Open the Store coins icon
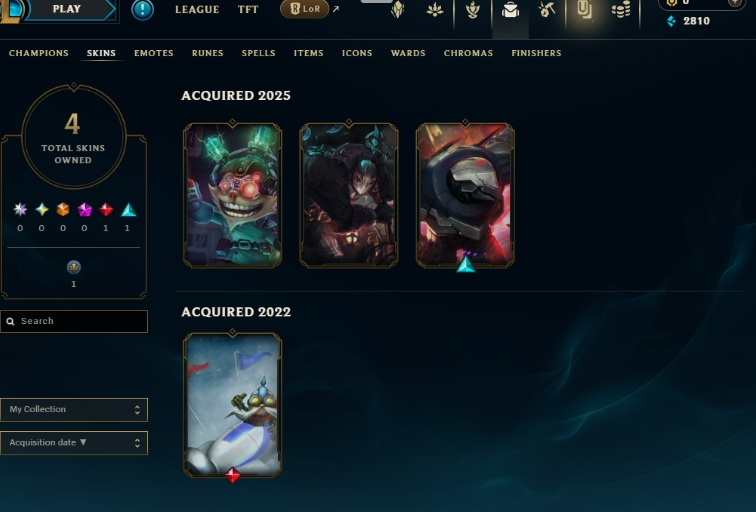Viewport: 756px width, 512px height. tap(621, 9)
